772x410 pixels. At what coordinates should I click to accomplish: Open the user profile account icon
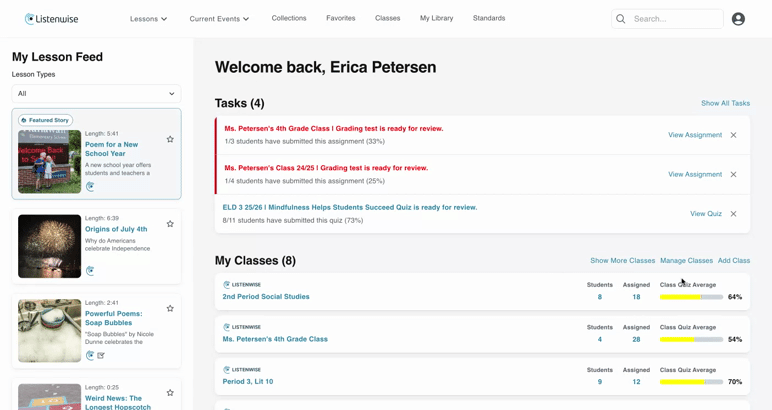click(738, 19)
